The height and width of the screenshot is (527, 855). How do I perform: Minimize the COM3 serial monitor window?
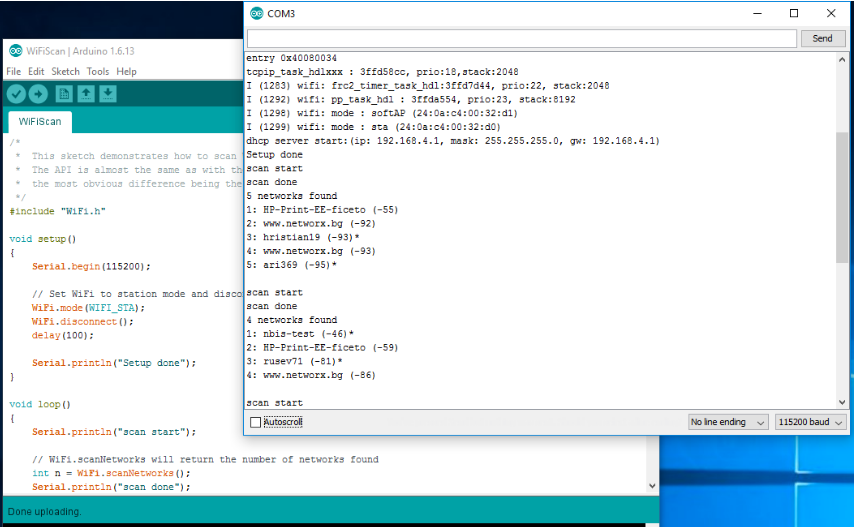coord(757,14)
